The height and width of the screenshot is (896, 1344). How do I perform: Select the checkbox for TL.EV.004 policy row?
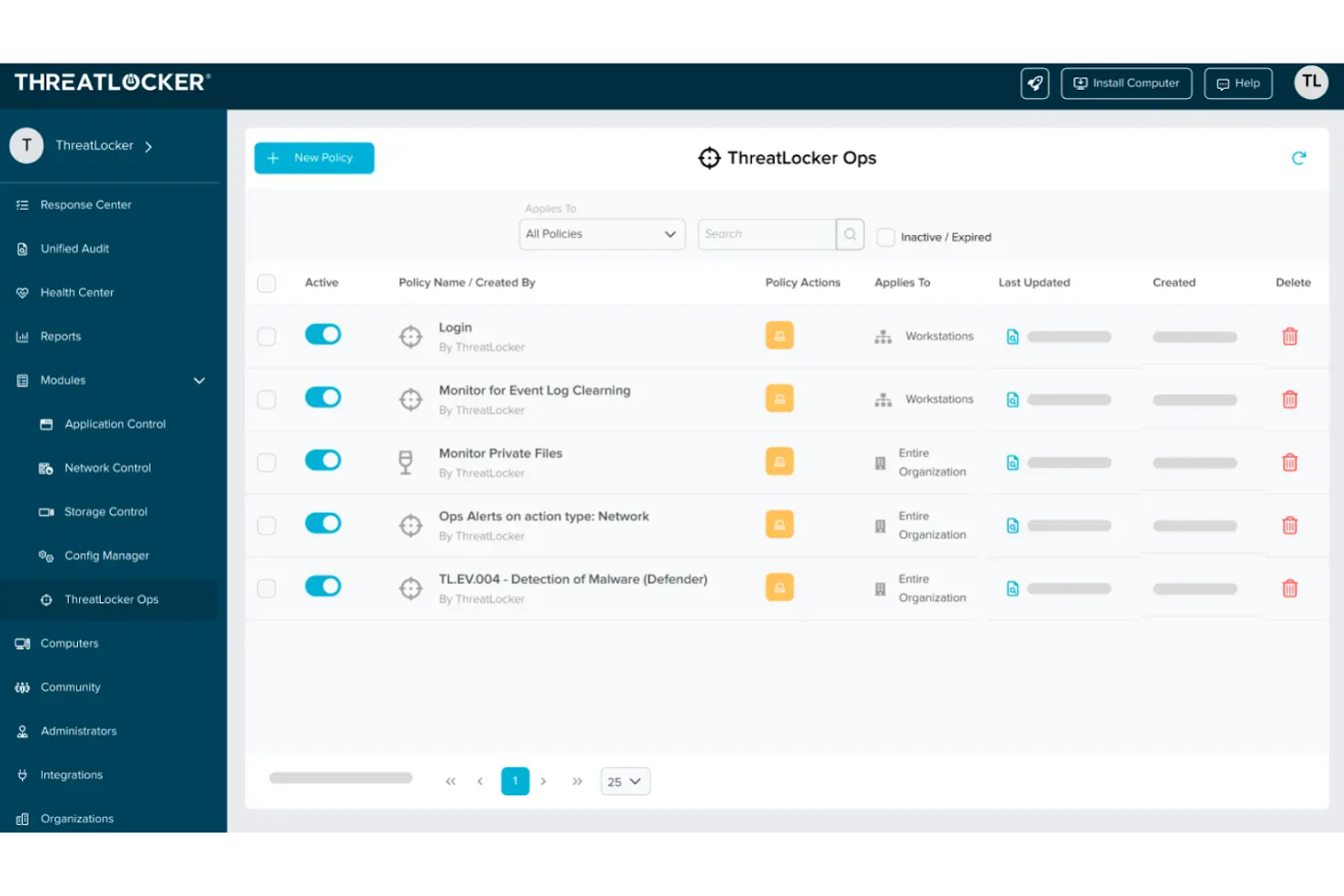266,587
